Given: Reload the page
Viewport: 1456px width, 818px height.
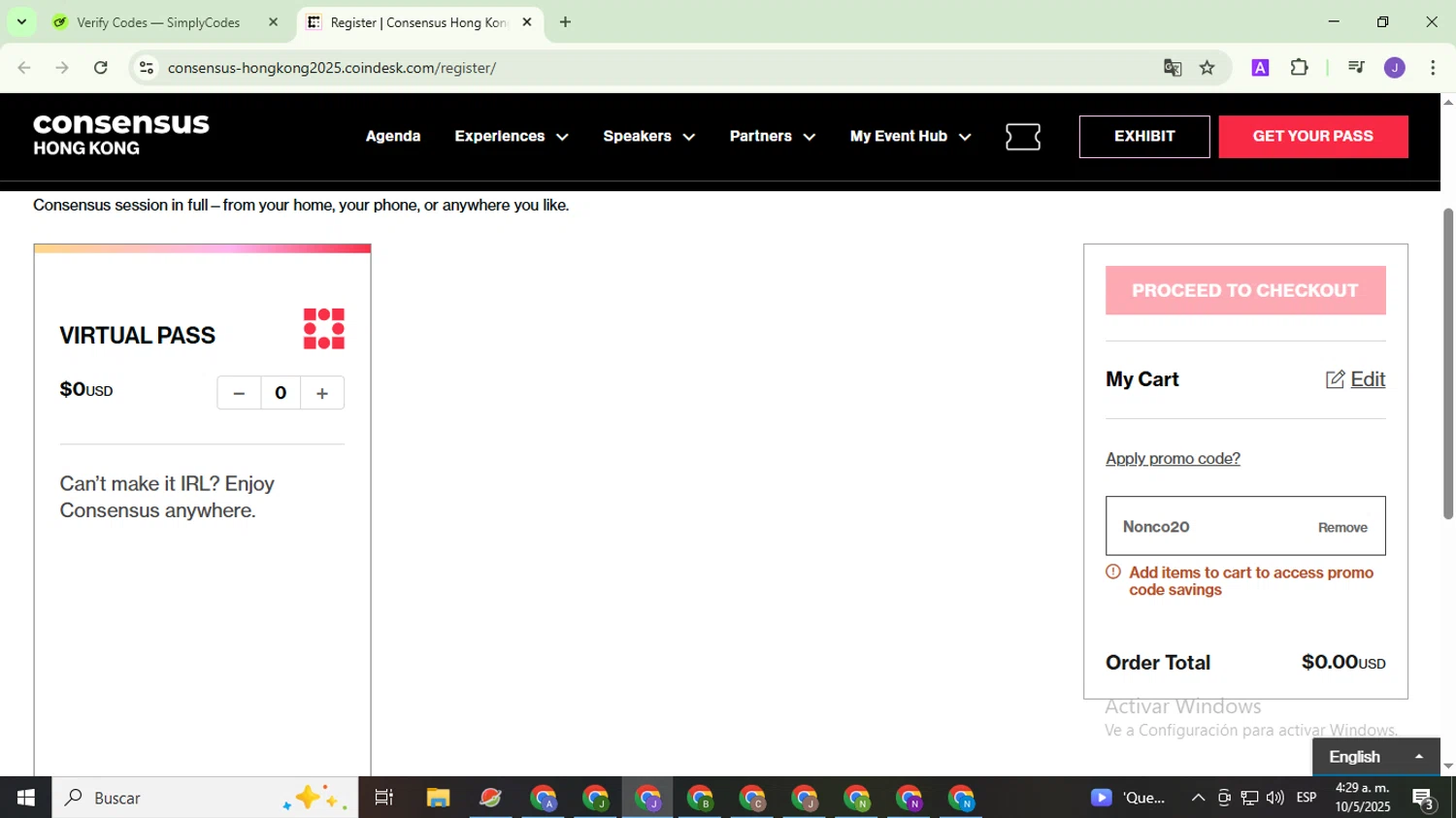Looking at the screenshot, I should pos(101,68).
